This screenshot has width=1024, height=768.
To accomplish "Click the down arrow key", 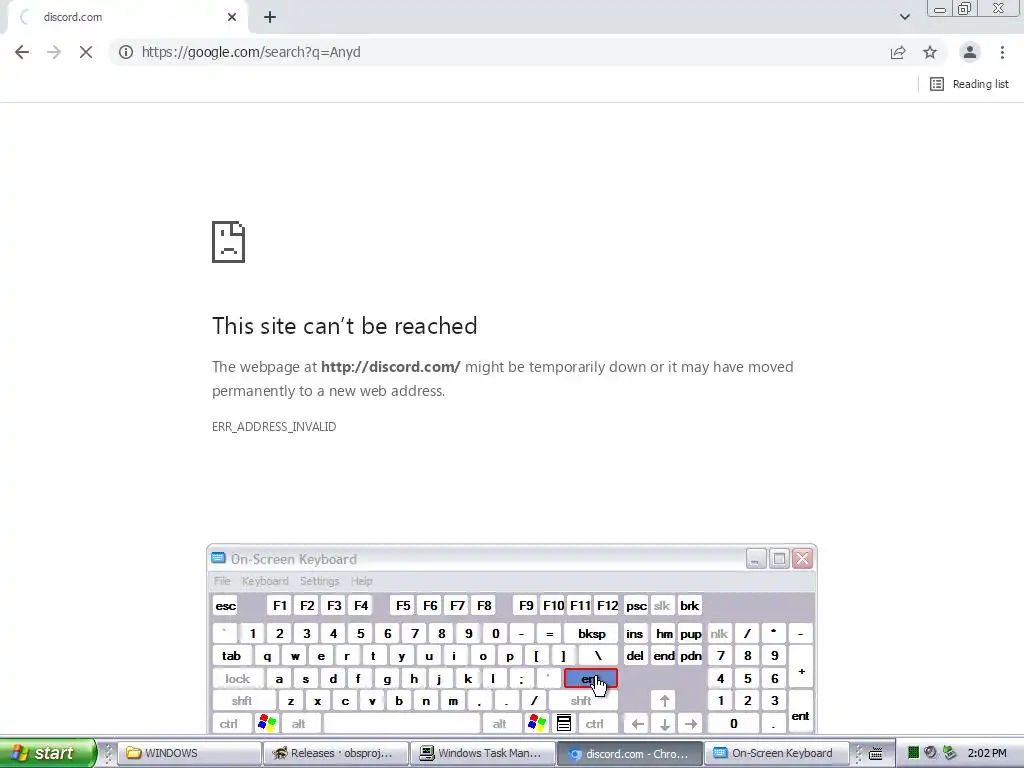I will [664, 724].
